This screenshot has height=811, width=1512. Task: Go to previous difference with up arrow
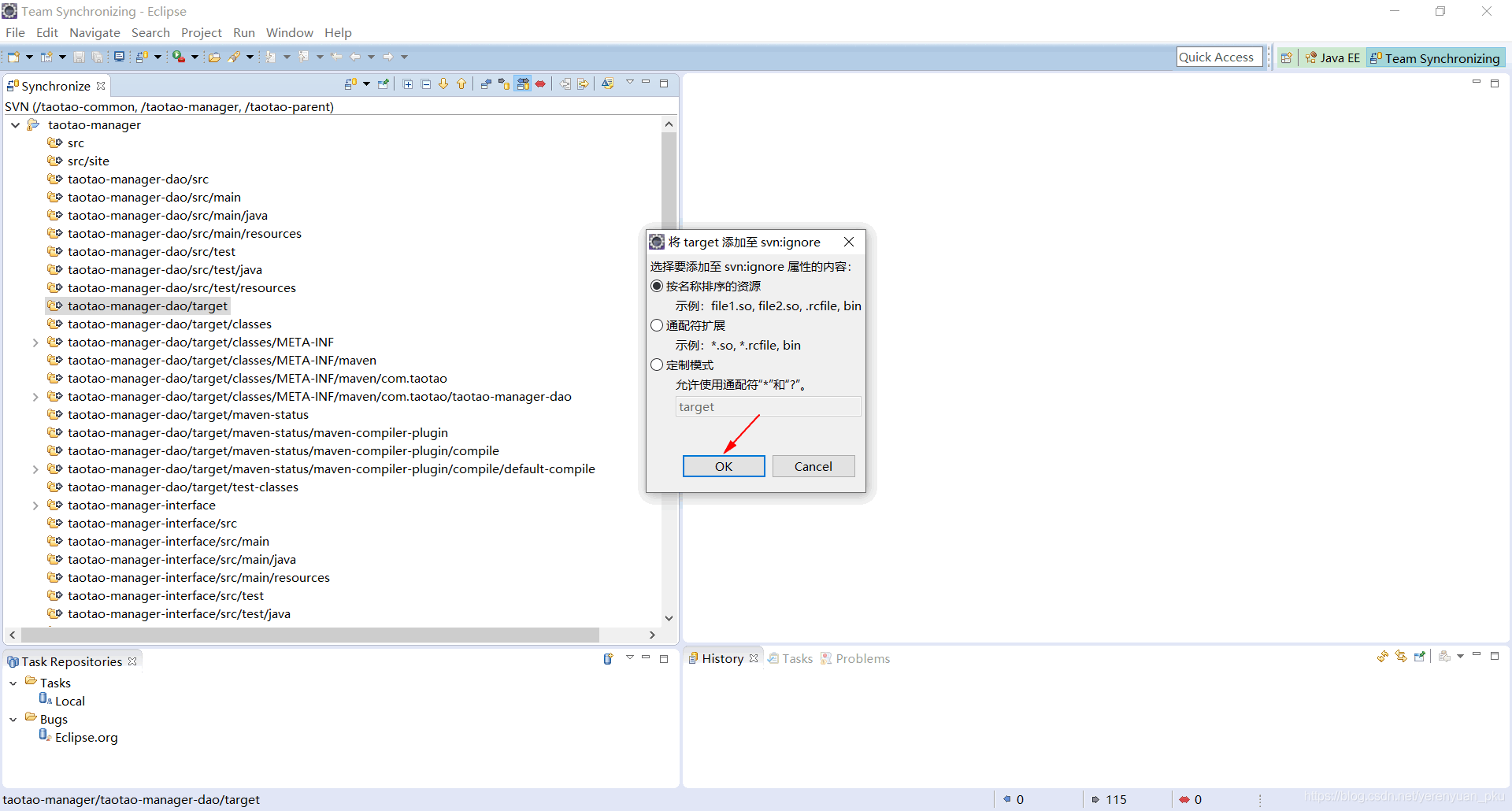[x=461, y=83]
